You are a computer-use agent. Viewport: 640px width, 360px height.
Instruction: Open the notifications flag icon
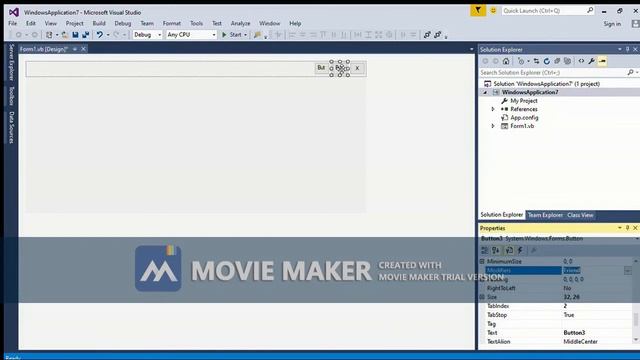pyautogui.click(x=478, y=11)
